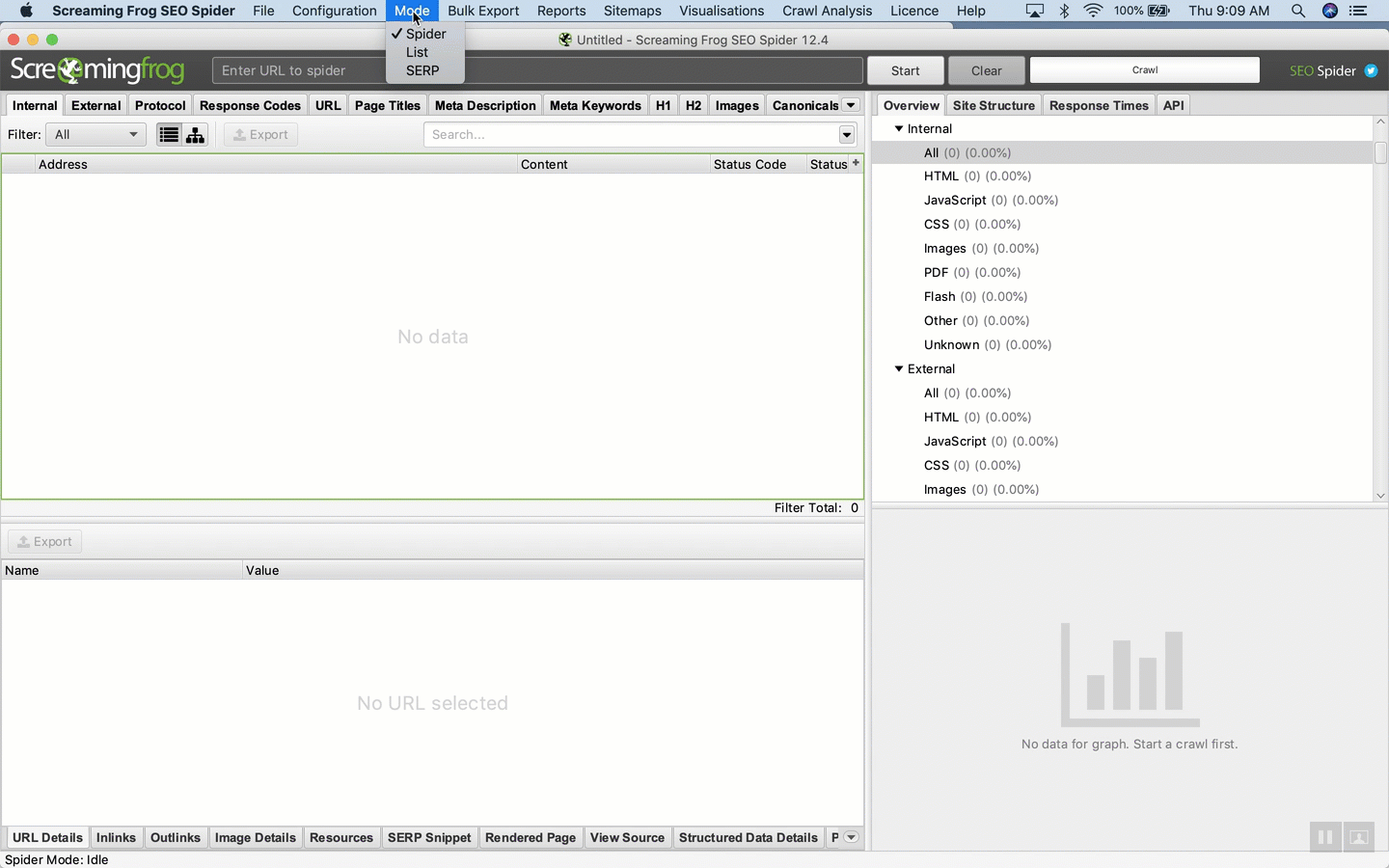Click the plus icon to add table columns
1389x868 pixels.
pos(856,163)
